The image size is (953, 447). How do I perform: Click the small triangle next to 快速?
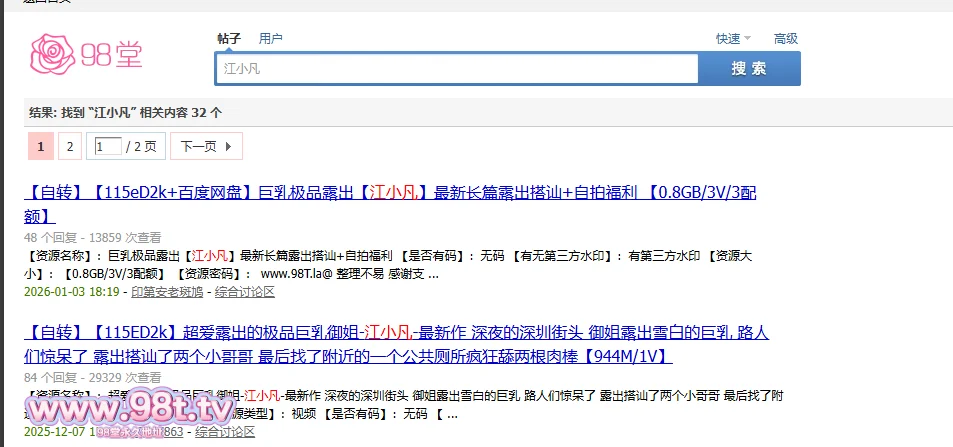747,39
